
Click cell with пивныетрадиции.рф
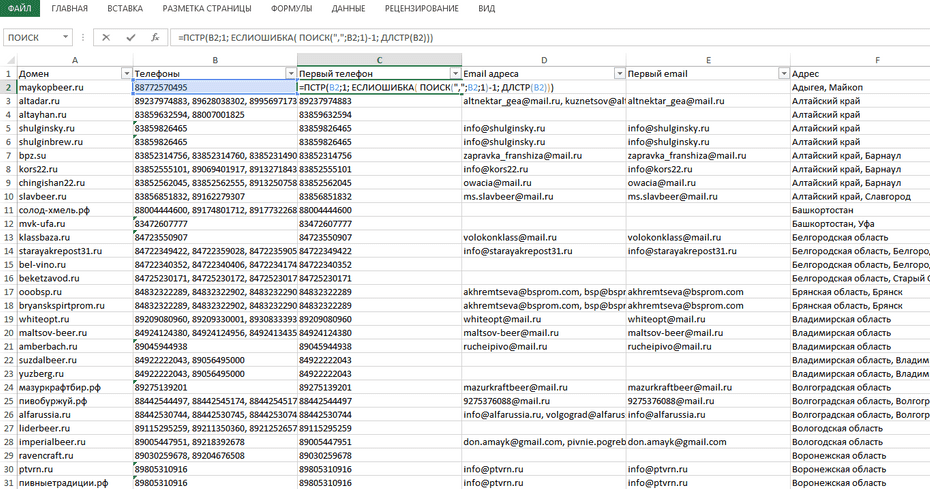(75, 483)
